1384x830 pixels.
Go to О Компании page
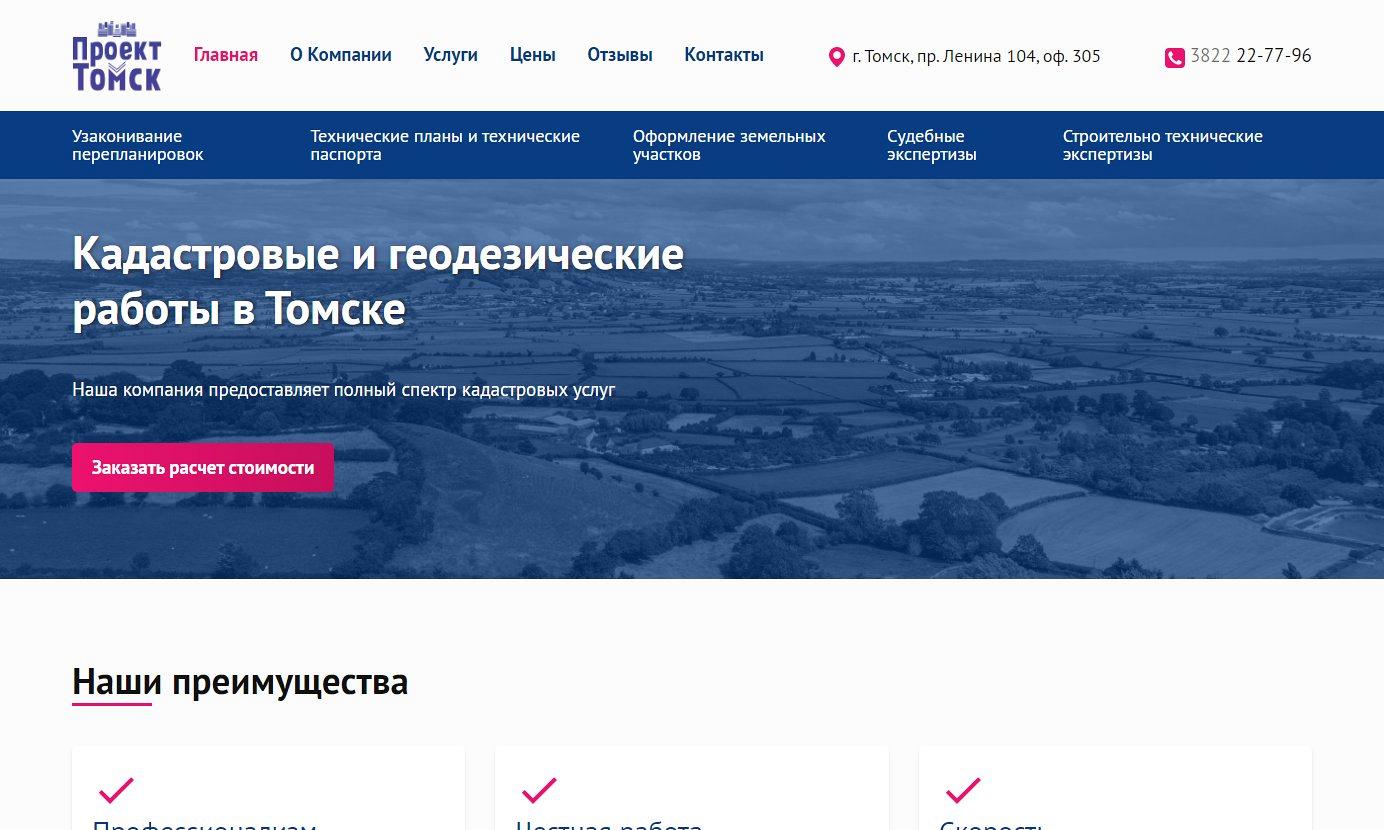click(x=340, y=55)
